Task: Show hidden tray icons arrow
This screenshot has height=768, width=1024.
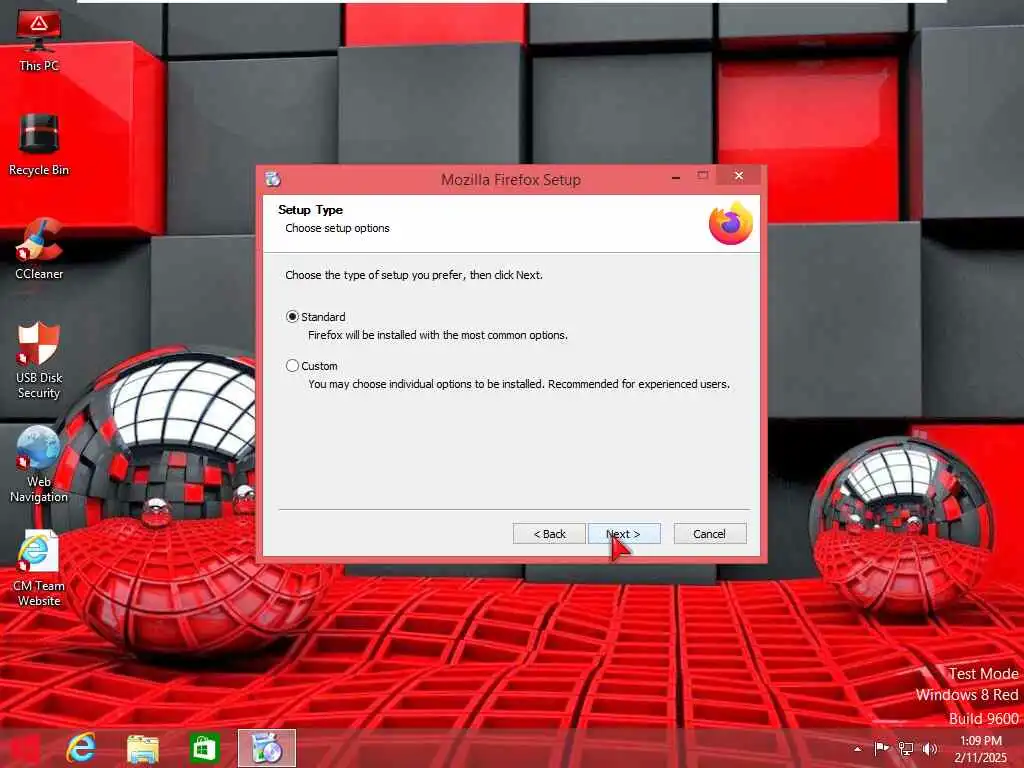Action: coord(857,749)
